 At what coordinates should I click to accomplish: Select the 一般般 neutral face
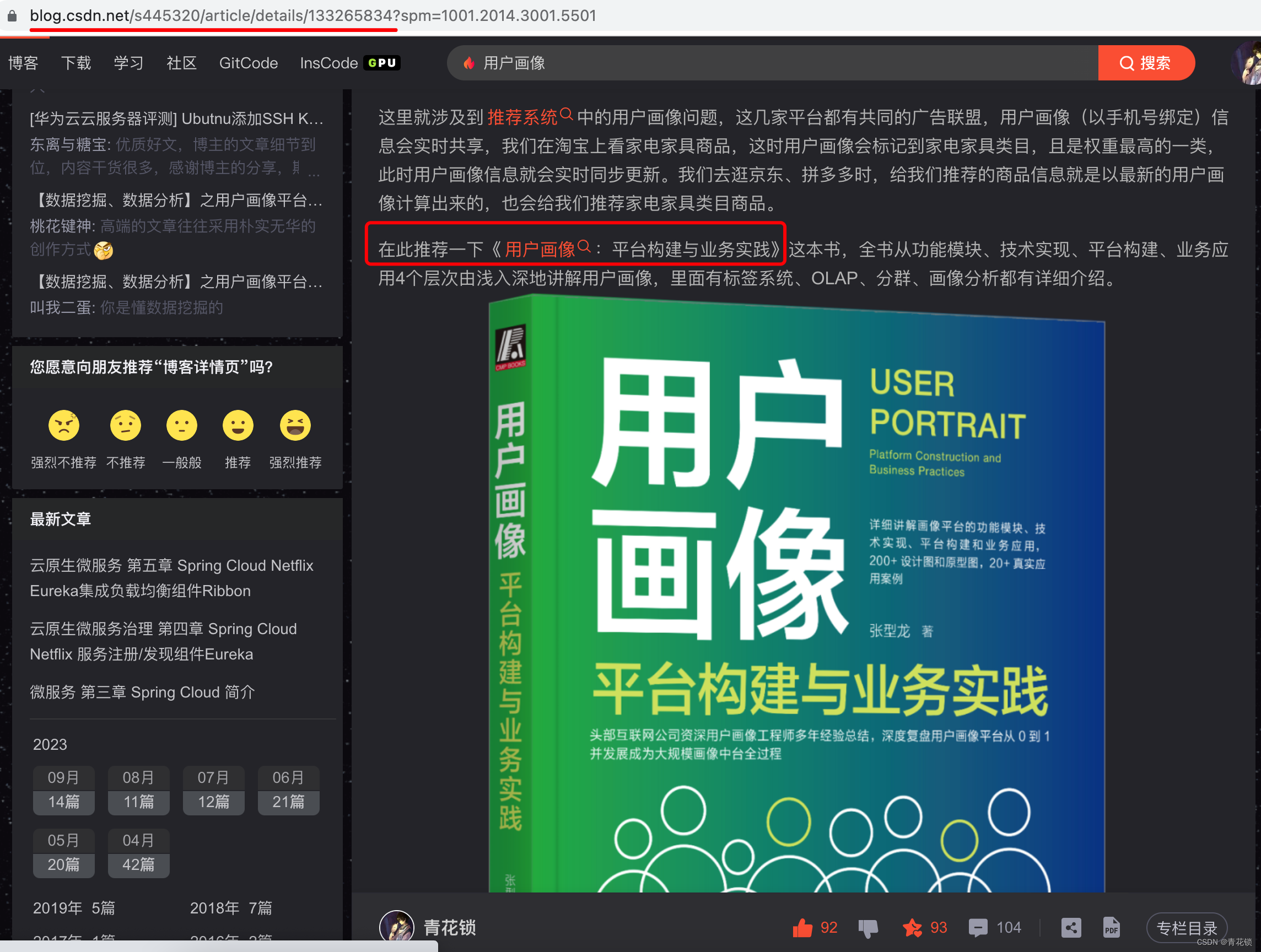tap(182, 425)
